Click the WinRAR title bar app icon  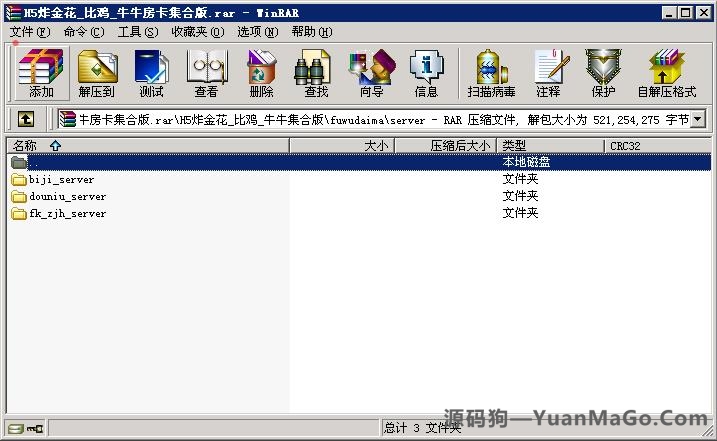click(x=13, y=13)
